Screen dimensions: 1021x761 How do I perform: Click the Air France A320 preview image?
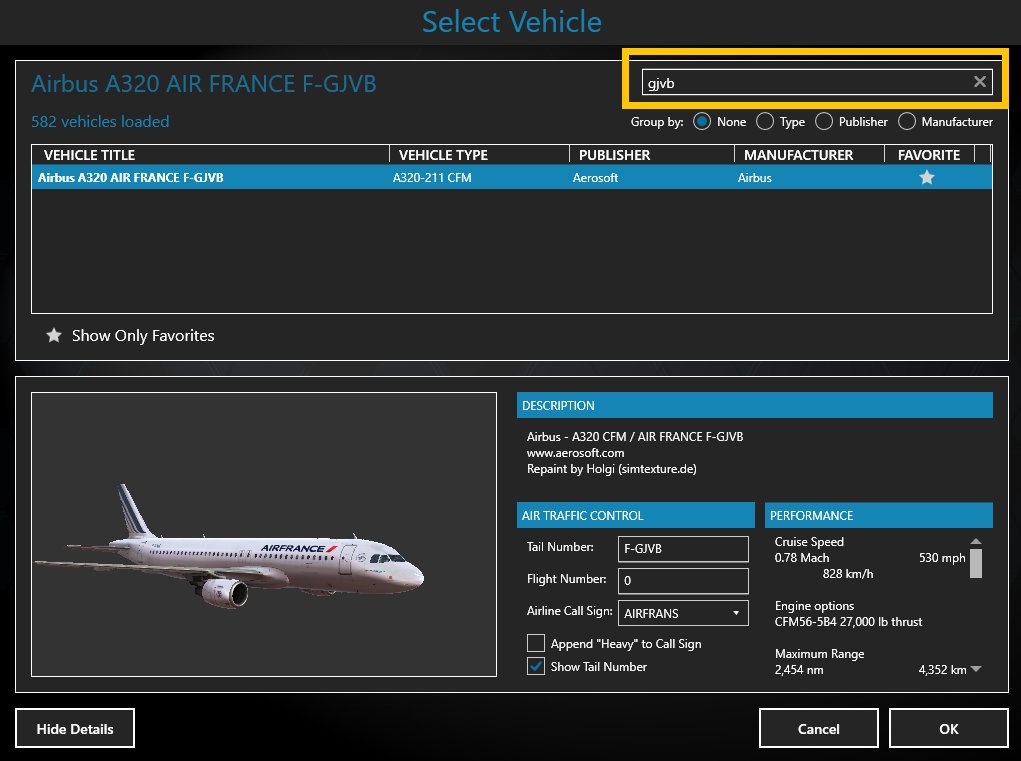[264, 534]
